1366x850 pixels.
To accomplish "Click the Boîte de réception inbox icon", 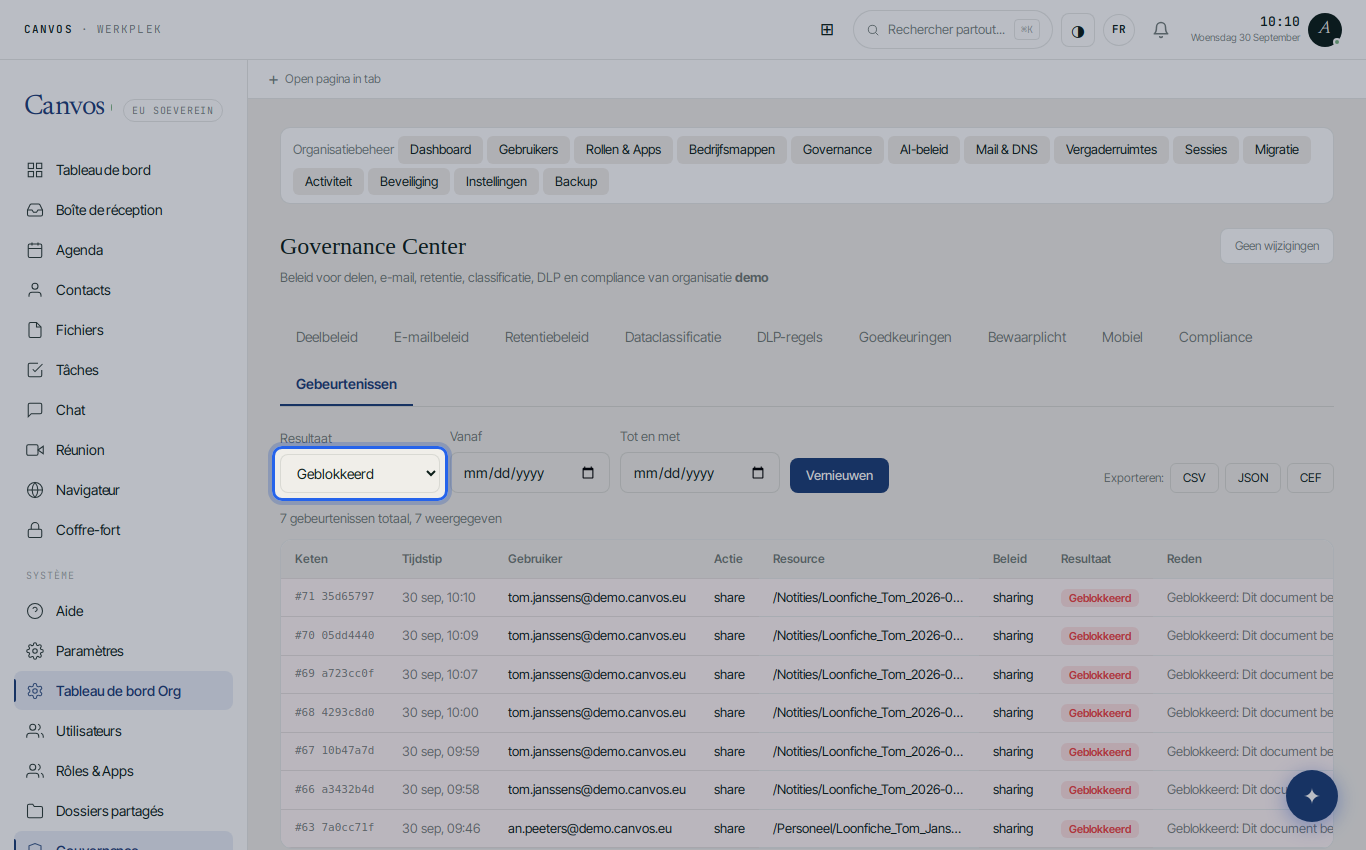I will pos(35,210).
